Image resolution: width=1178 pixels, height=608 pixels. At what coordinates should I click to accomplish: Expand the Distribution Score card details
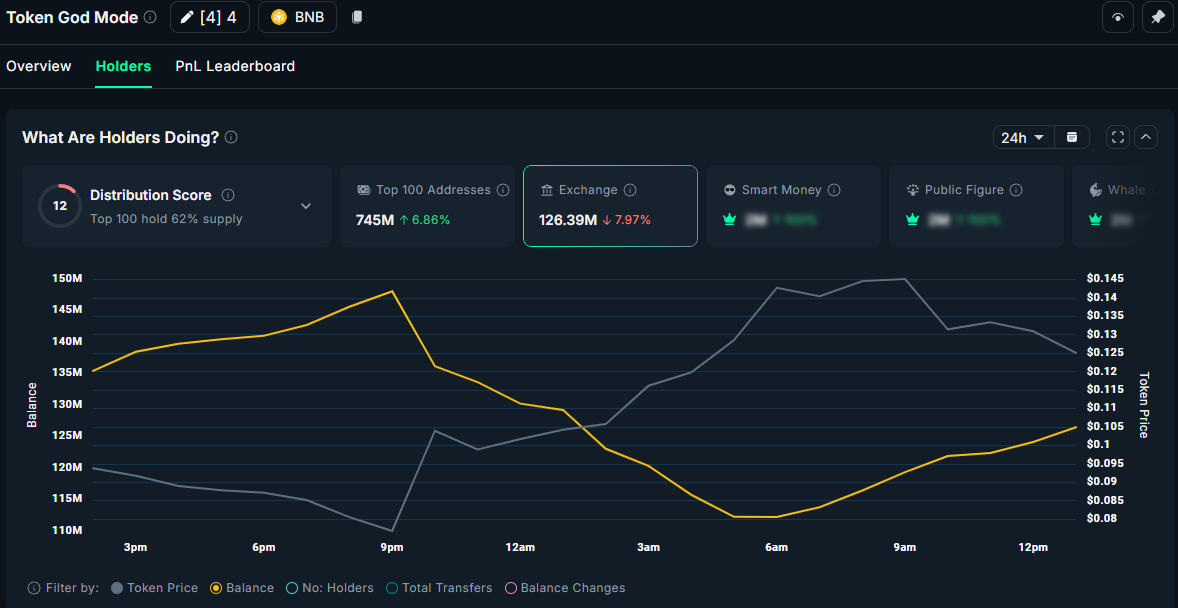pyautogui.click(x=306, y=205)
